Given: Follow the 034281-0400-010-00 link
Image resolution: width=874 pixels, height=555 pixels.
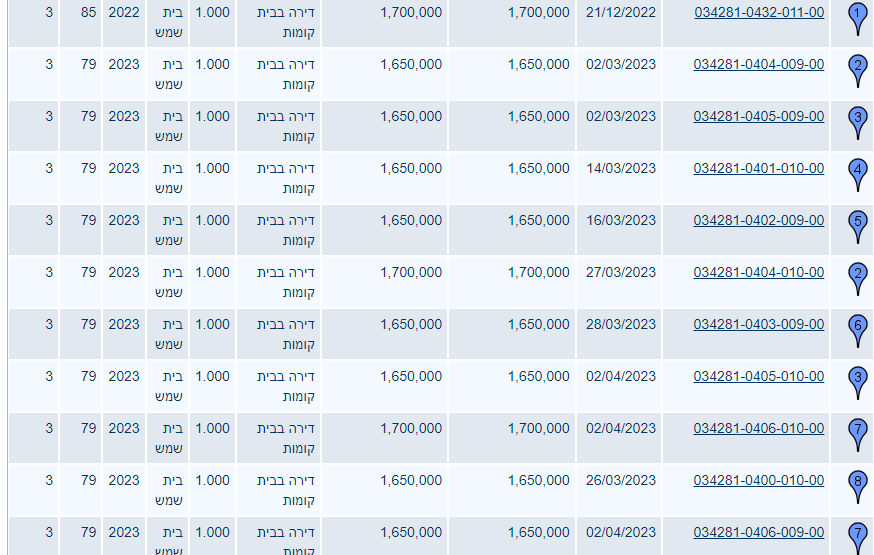Looking at the screenshot, I should 759,480.
